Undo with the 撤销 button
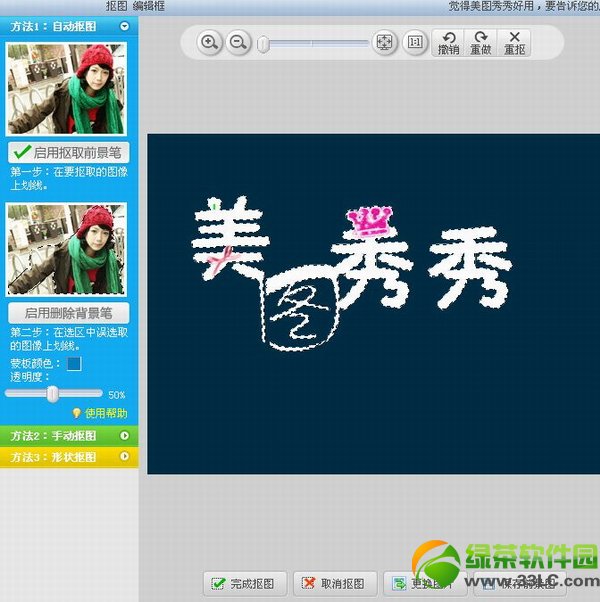 (x=448, y=43)
